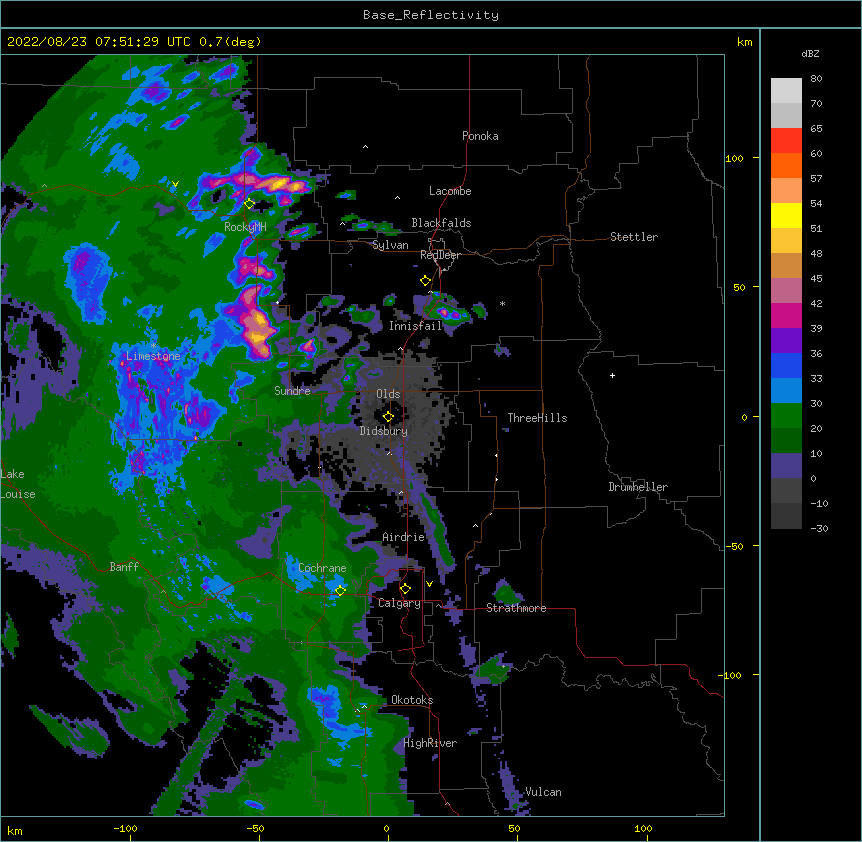Click the Innisfail town label
Screen dimensions: 862x842
(415, 326)
